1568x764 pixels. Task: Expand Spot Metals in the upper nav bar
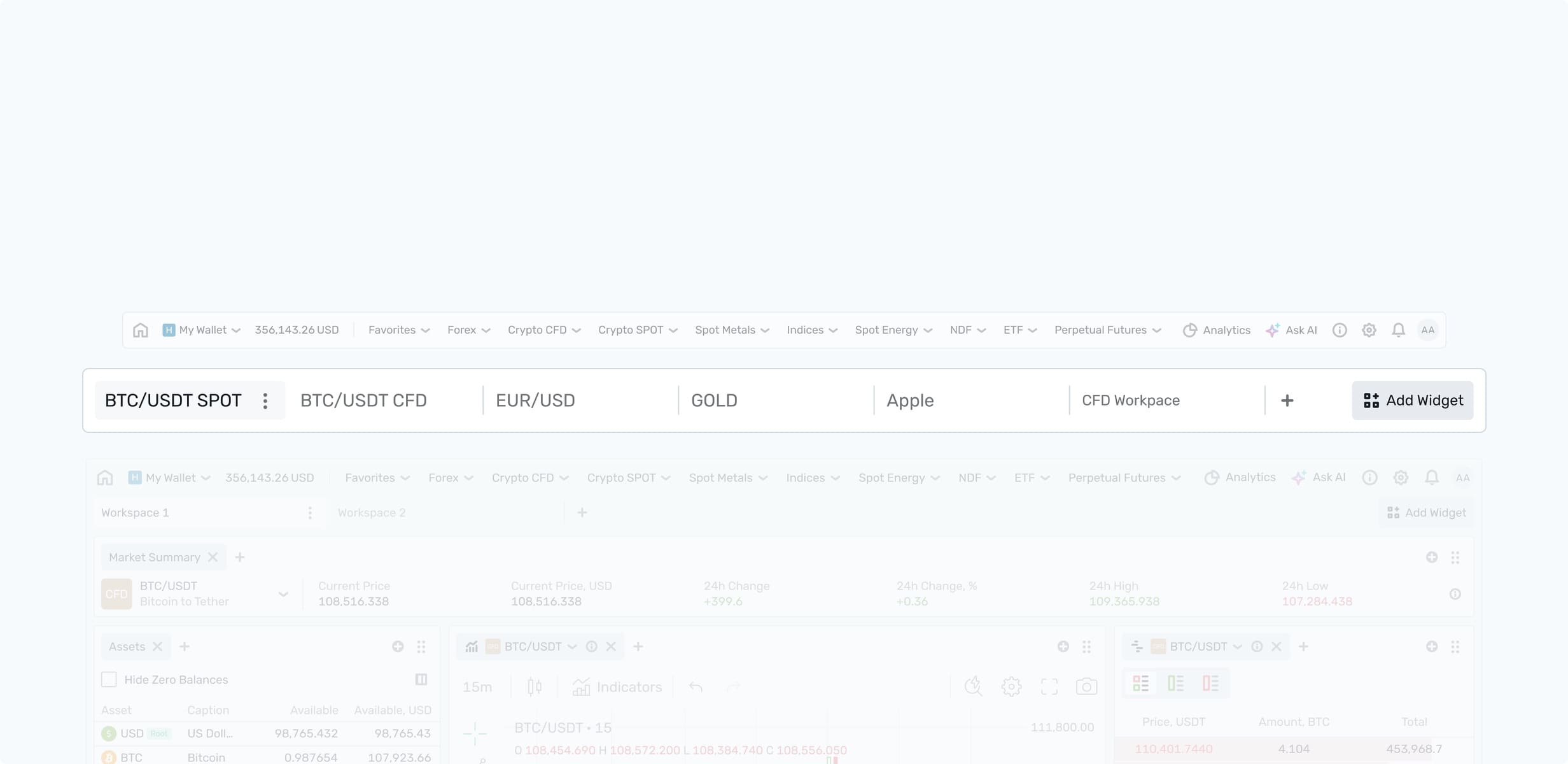click(732, 330)
